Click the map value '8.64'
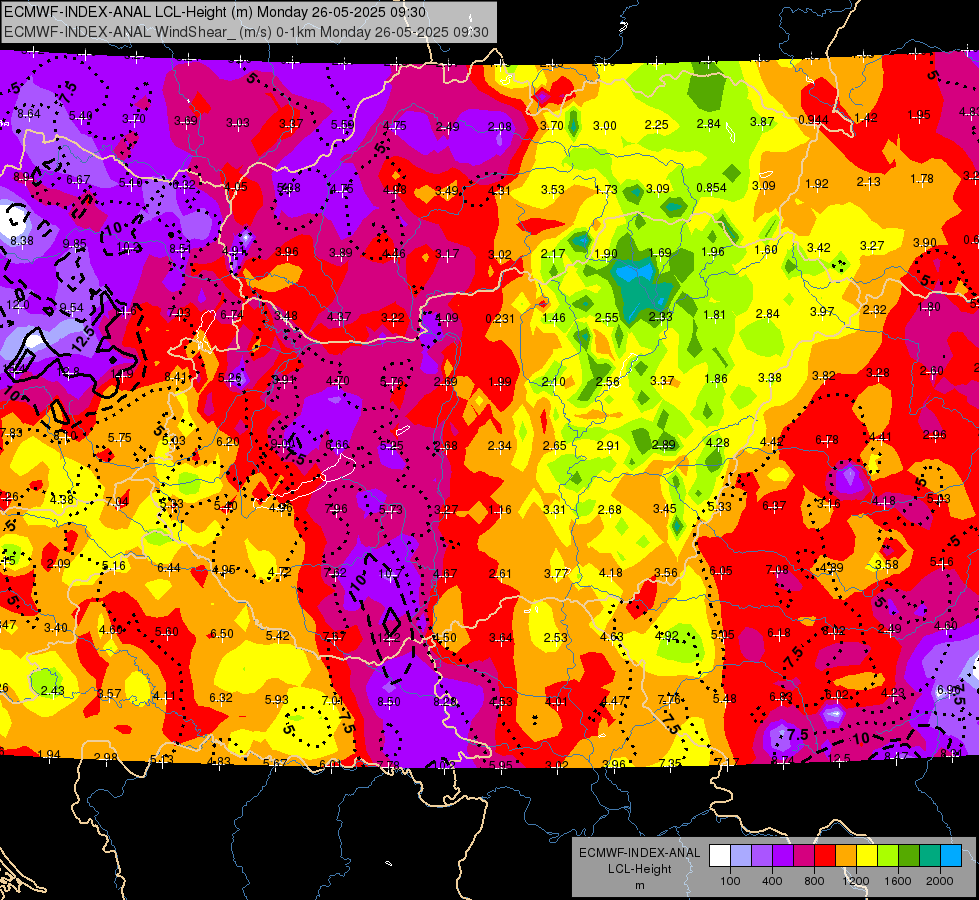The height and width of the screenshot is (900, 979). pyautogui.click(x=29, y=114)
